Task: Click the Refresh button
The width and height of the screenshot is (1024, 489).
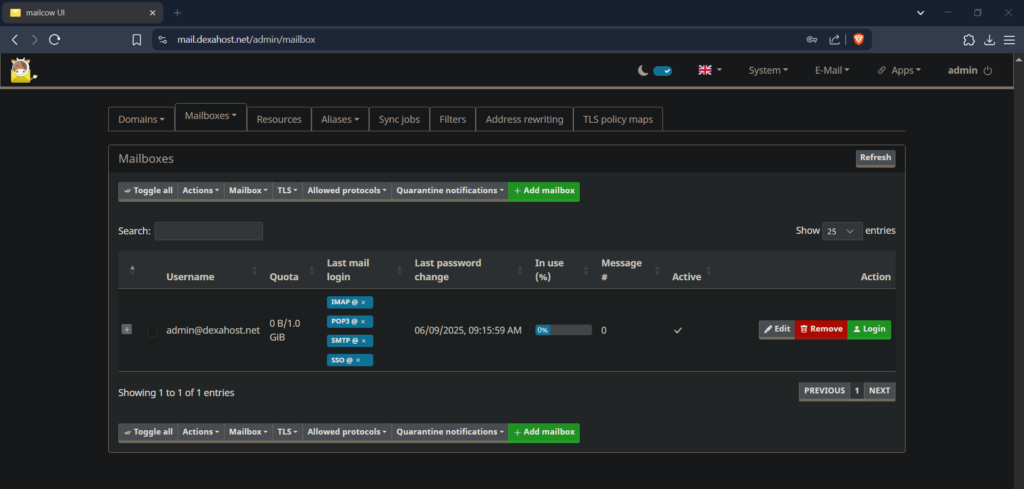Action: click(x=876, y=158)
